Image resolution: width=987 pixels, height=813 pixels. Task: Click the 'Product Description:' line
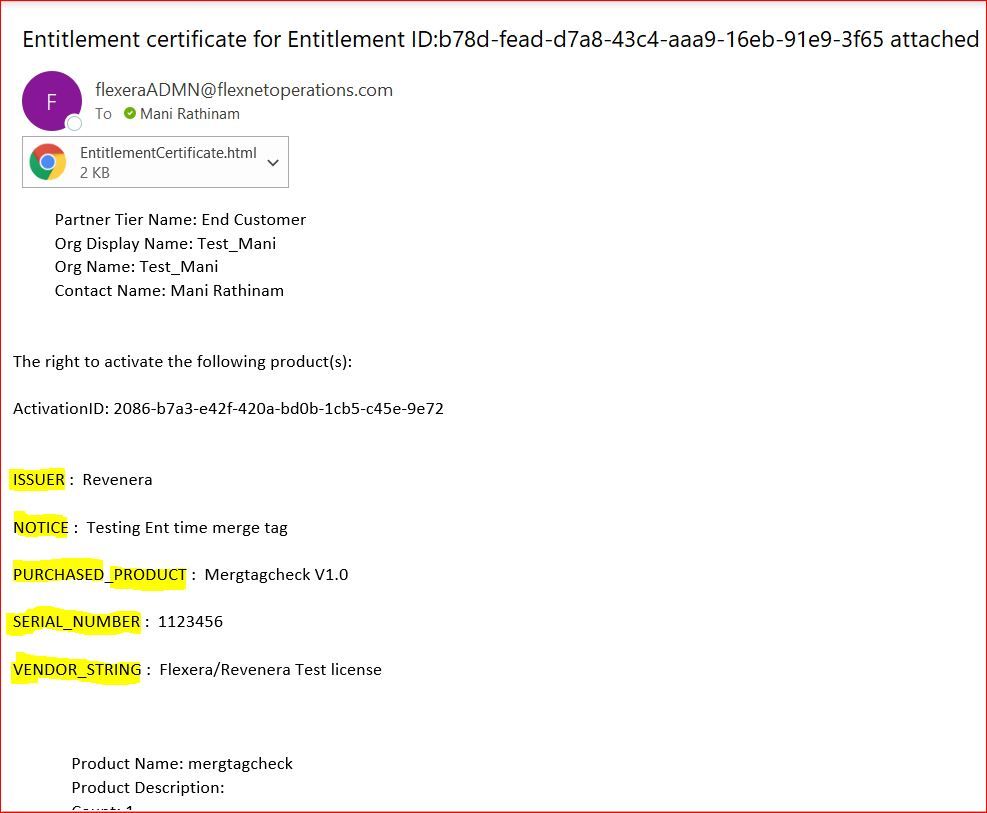148,788
